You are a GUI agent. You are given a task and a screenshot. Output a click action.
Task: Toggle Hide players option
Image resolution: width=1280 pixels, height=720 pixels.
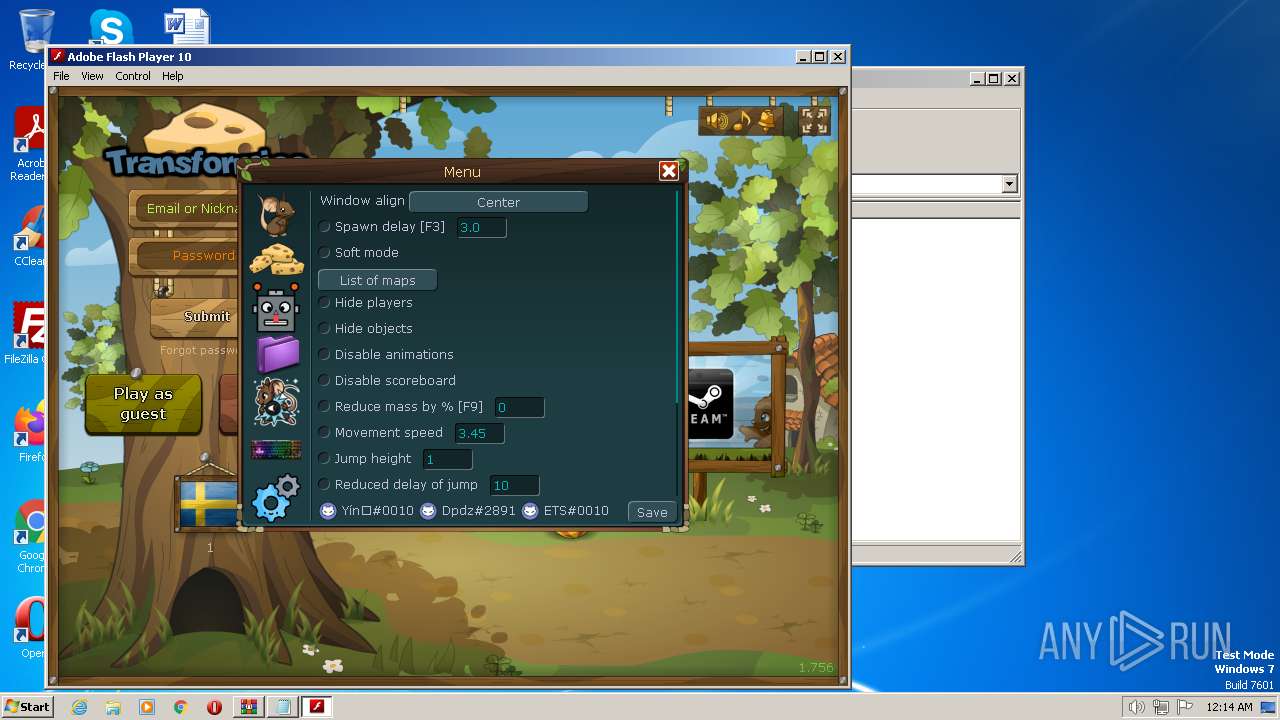[x=325, y=303]
